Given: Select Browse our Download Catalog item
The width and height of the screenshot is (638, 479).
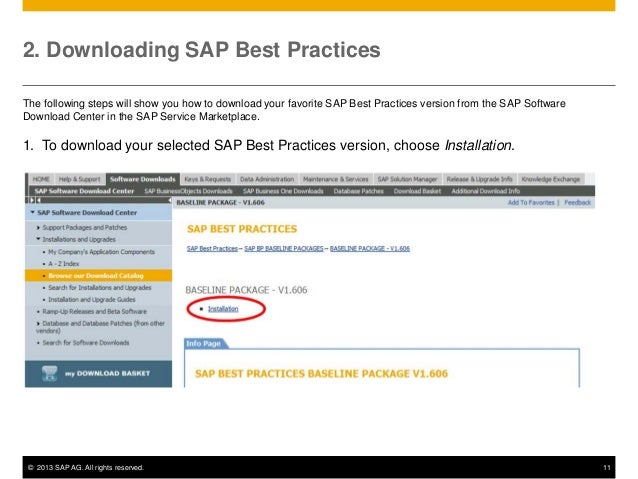Looking at the screenshot, I should tap(96, 276).
